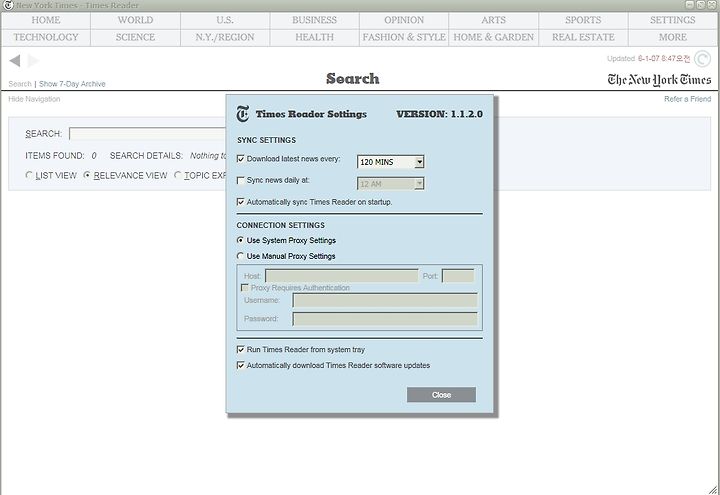Select Use Manual Proxy Settings radio
720x495 pixels.
coord(240,256)
